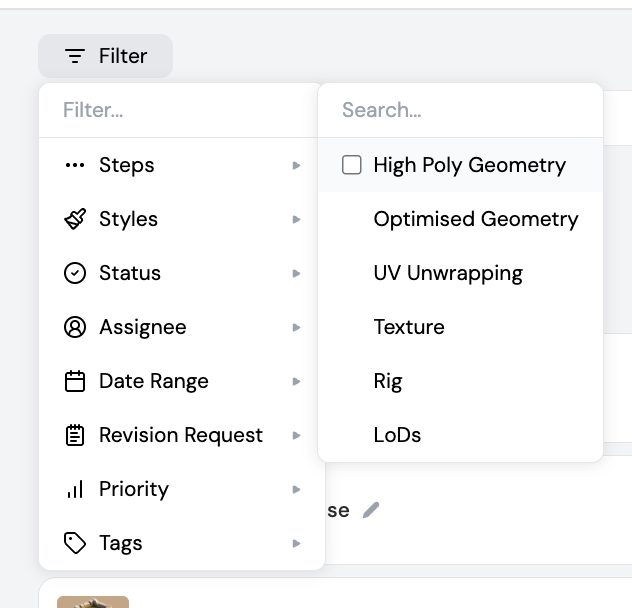Click the Revision Request clipboard icon
The image size is (632, 608).
[75, 435]
